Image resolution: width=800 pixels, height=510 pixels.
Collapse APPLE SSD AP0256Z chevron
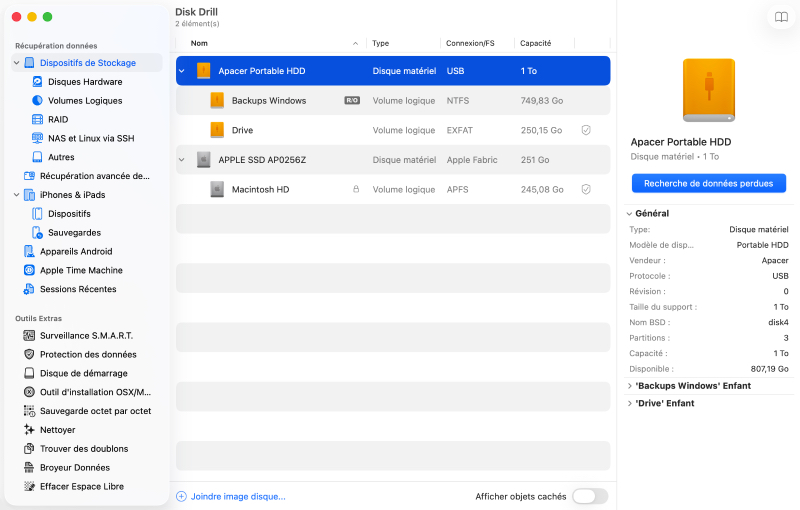click(182, 160)
